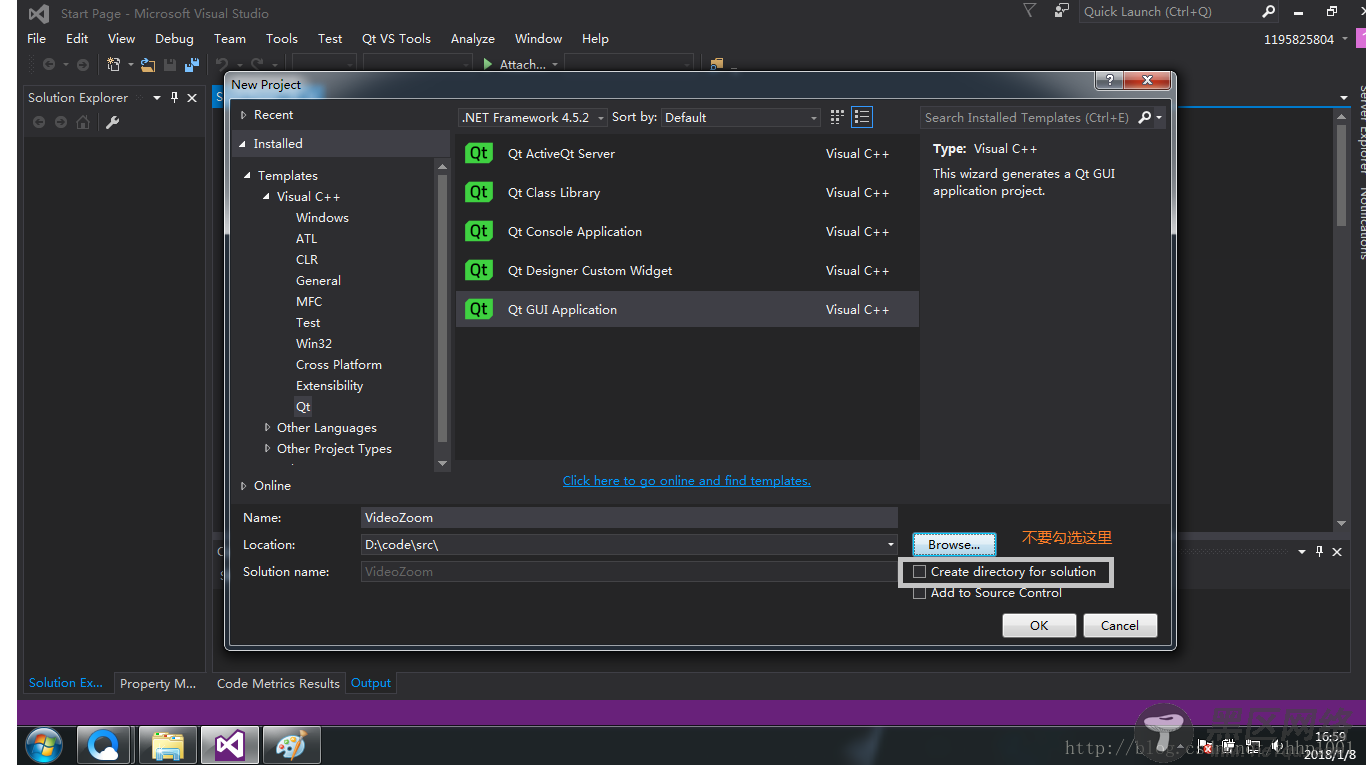This screenshot has height=768, width=1366.
Task: Click the feedback icon in title bar
Action: (1061, 11)
